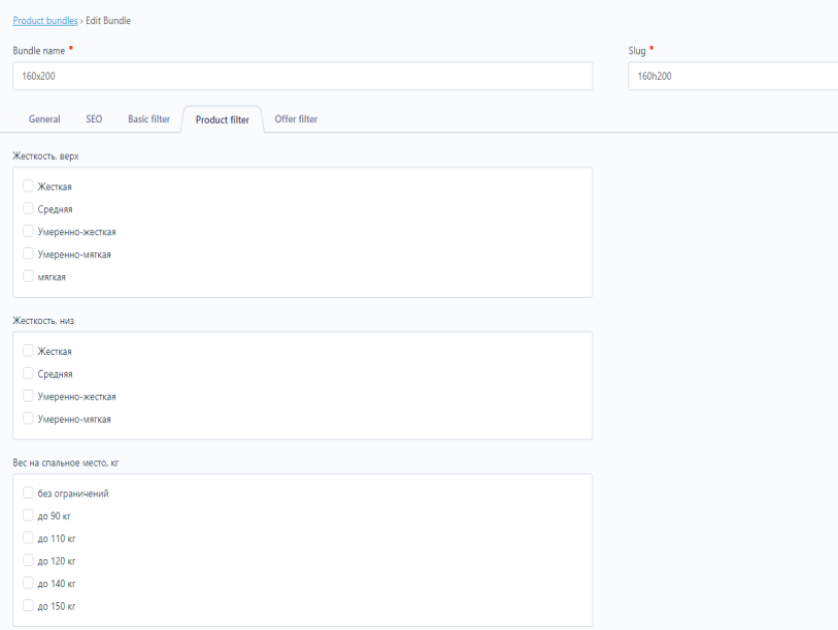The width and height of the screenshot is (838, 630).
Task: Click the Вес на спальное место, кг label
Action: click(x=66, y=463)
